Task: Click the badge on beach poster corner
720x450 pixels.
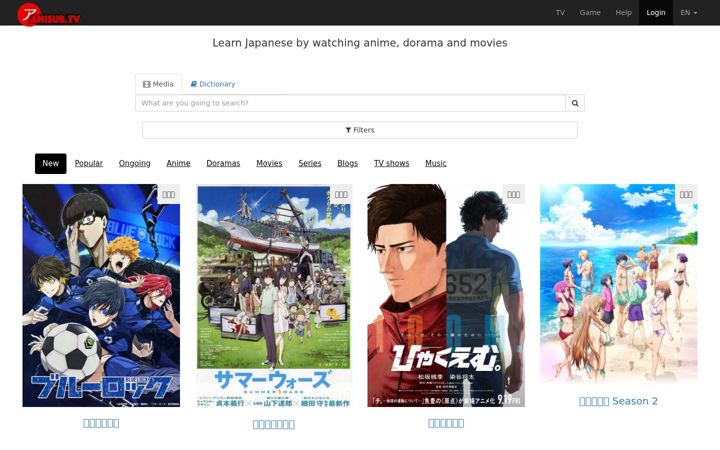Action: pyautogui.click(x=686, y=195)
